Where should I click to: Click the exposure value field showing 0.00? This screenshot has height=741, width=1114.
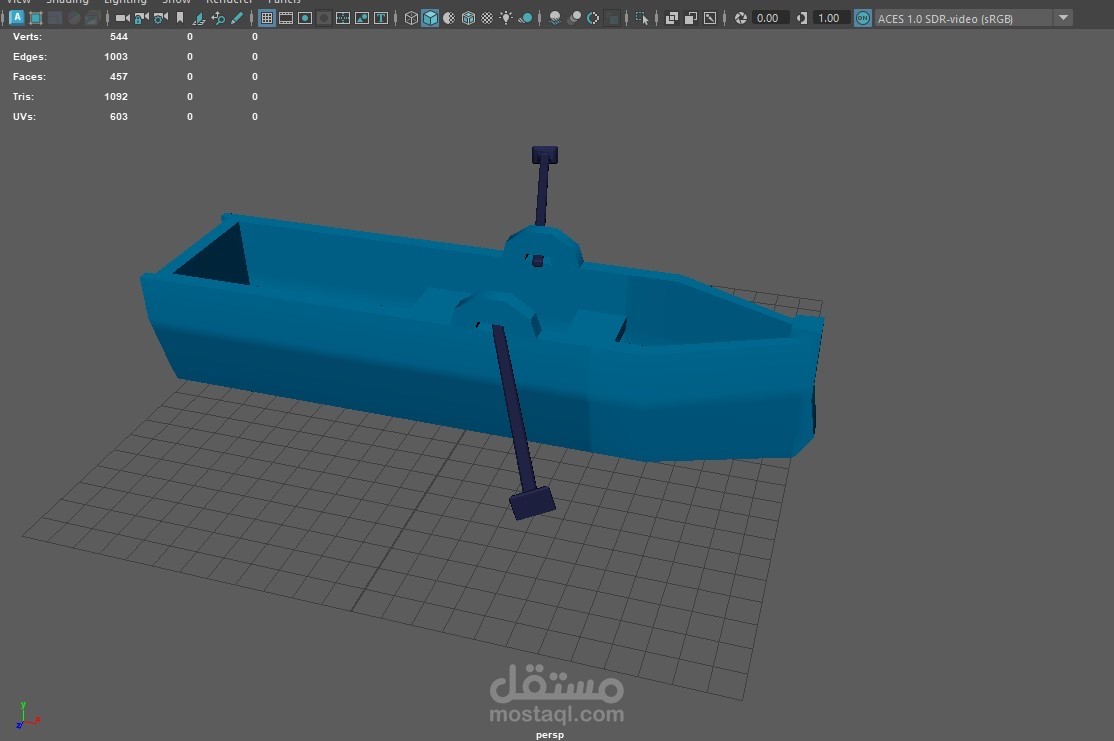[x=769, y=18]
